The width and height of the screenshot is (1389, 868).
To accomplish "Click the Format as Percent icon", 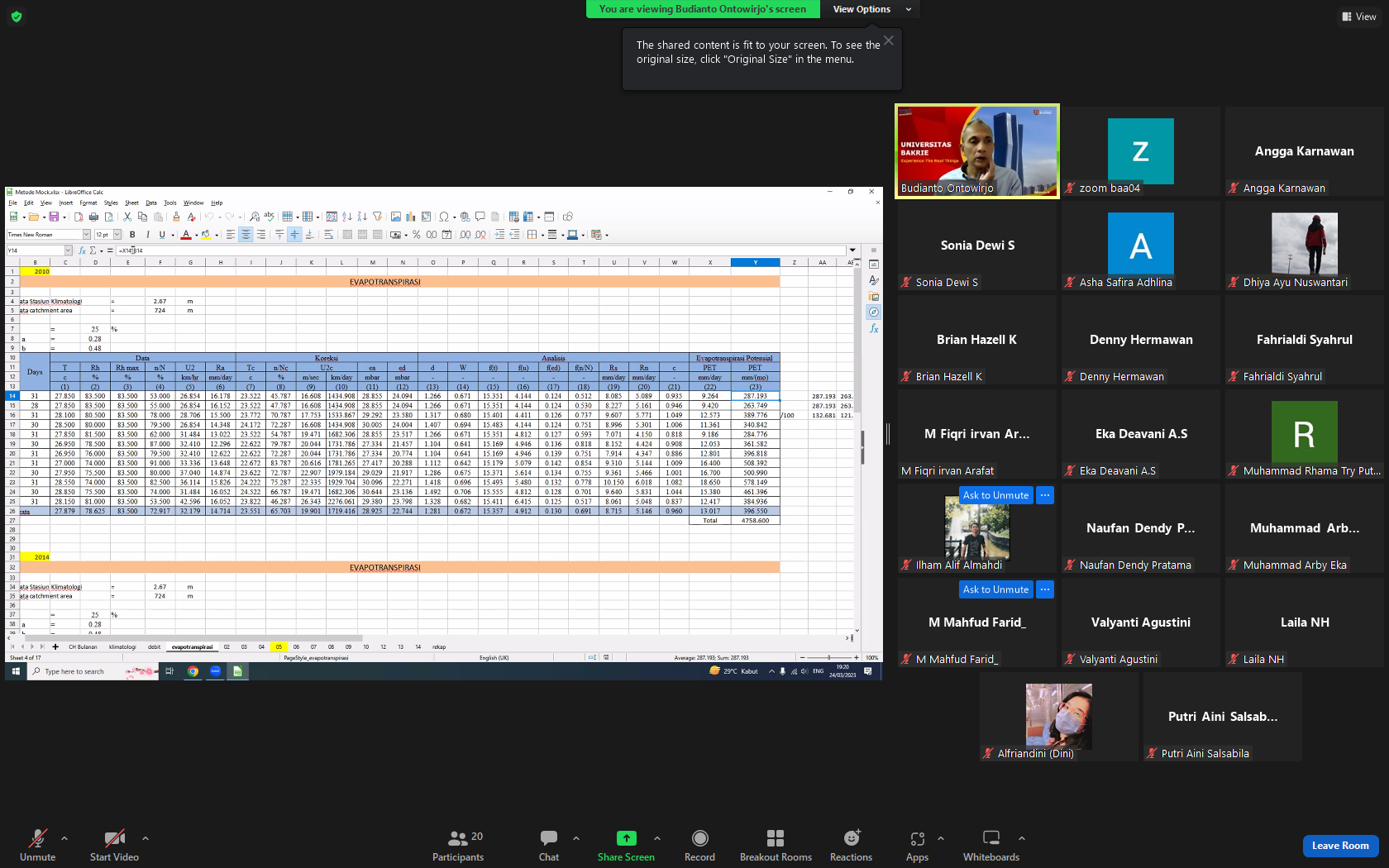I will point(417,235).
